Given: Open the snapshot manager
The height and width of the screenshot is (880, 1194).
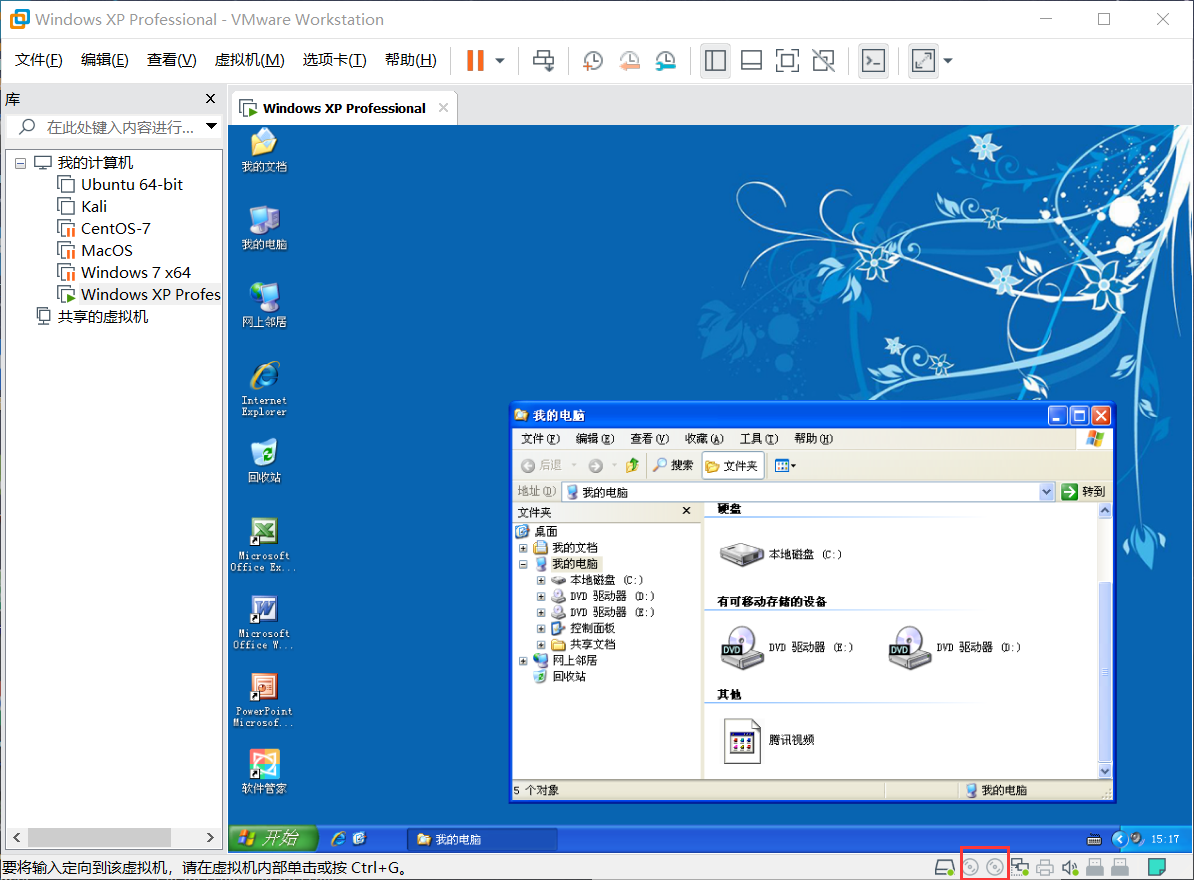Looking at the screenshot, I should tap(664, 61).
